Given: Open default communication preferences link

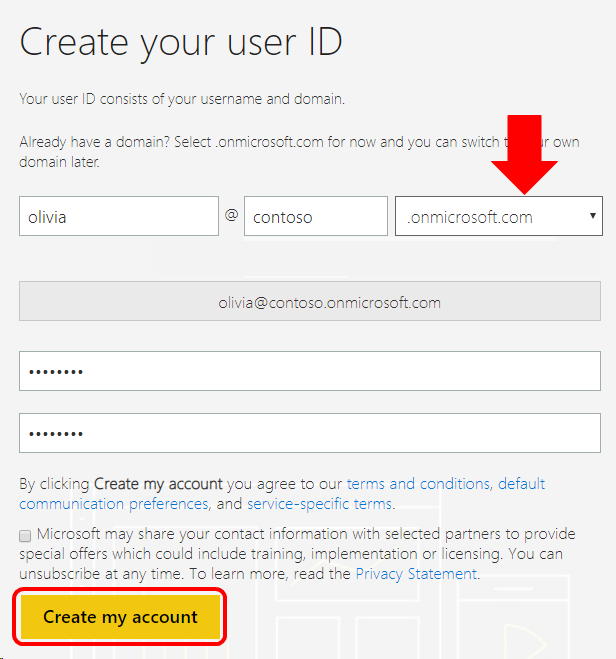Looking at the screenshot, I should coord(114,503).
